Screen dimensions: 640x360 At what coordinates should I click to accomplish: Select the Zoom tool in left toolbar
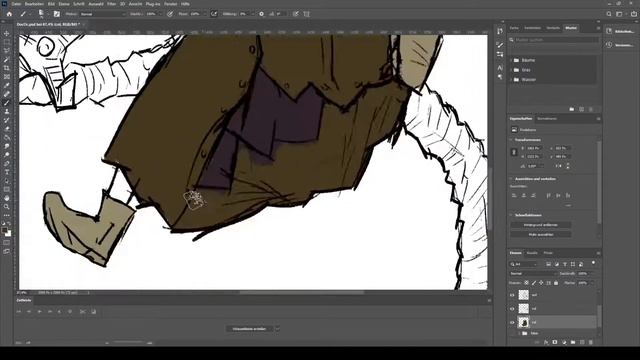coord(7,207)
